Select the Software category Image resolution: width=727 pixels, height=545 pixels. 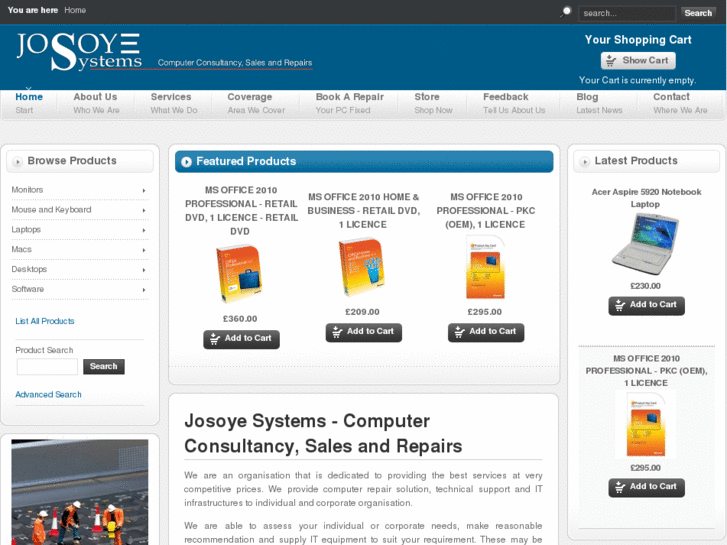[x=28, y=289]
